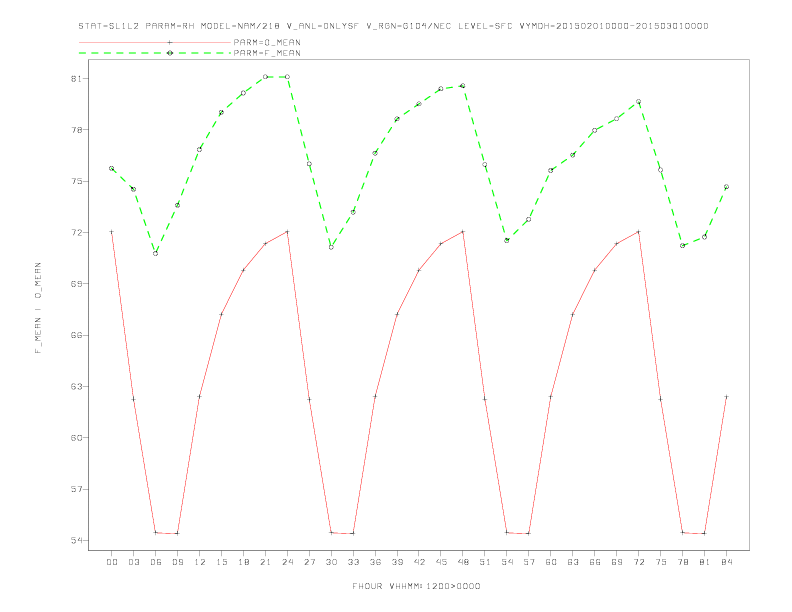Viewport: 792px width, 612px height.
Task: Select the red O_MEAN data point at hour 00
Action: tap(112, 232)
